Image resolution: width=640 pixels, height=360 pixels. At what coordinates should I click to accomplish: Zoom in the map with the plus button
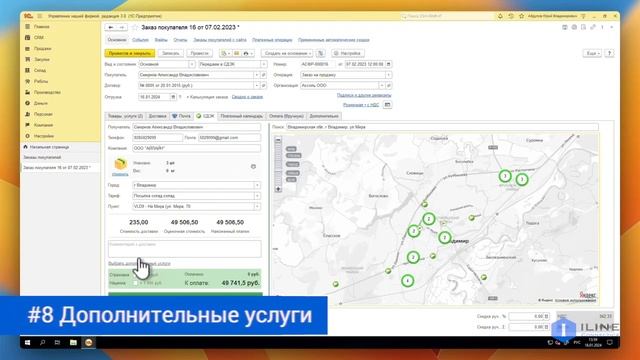pyautogui.click(x=278, y=189)
